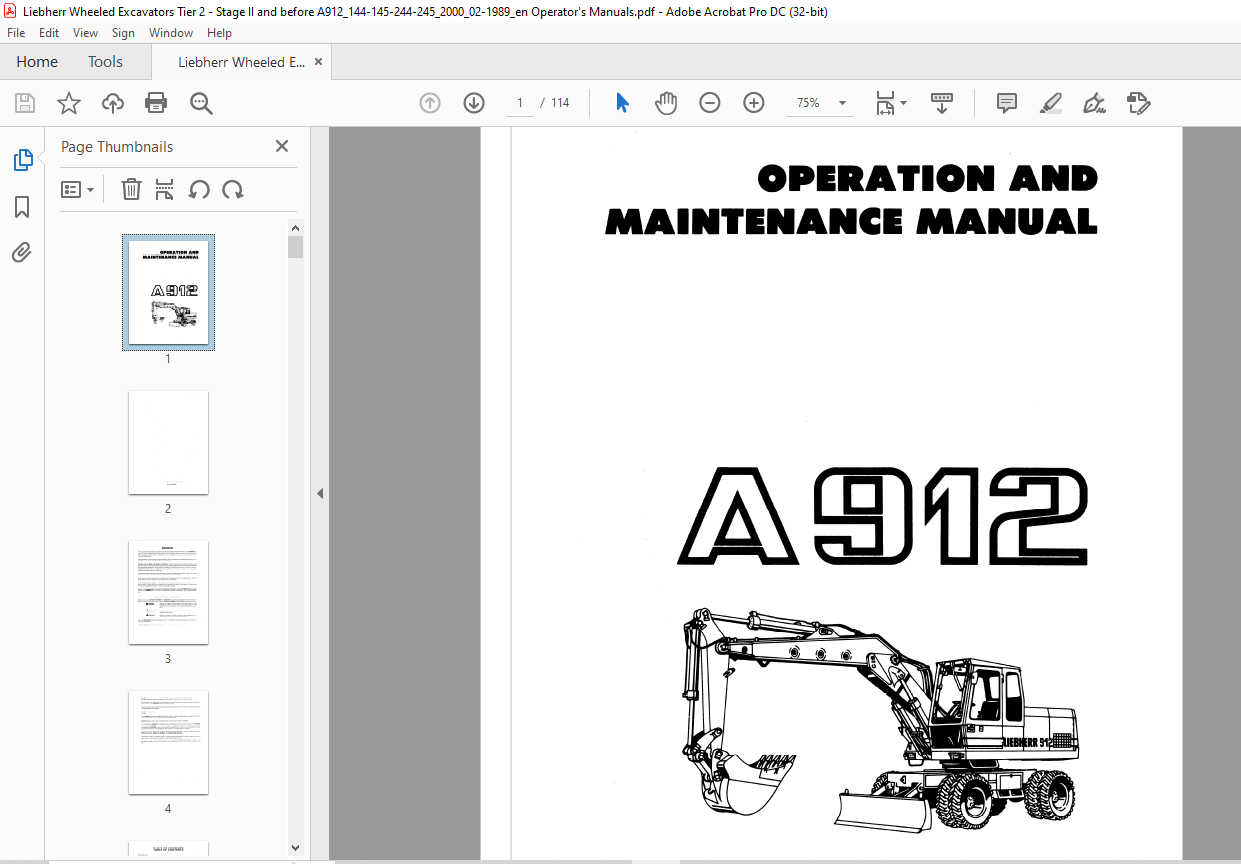Switch to the Tools tab
Screen dimensions: 1241x864
[105, 62]
